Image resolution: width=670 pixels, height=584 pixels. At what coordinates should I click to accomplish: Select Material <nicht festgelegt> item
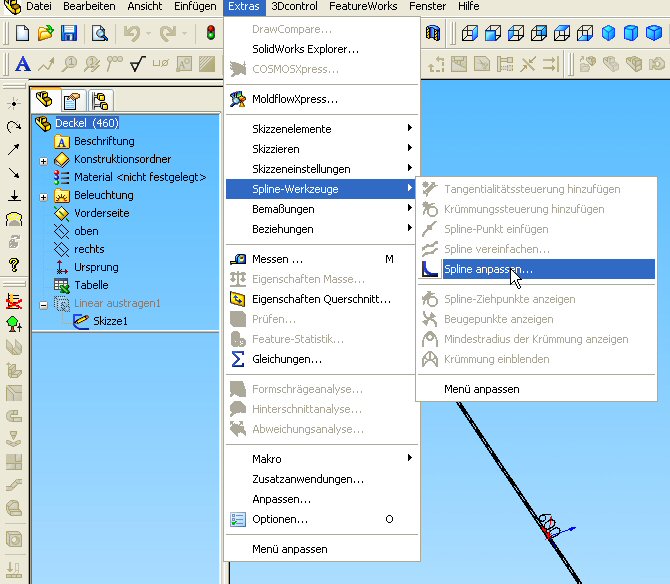(140, 177)
